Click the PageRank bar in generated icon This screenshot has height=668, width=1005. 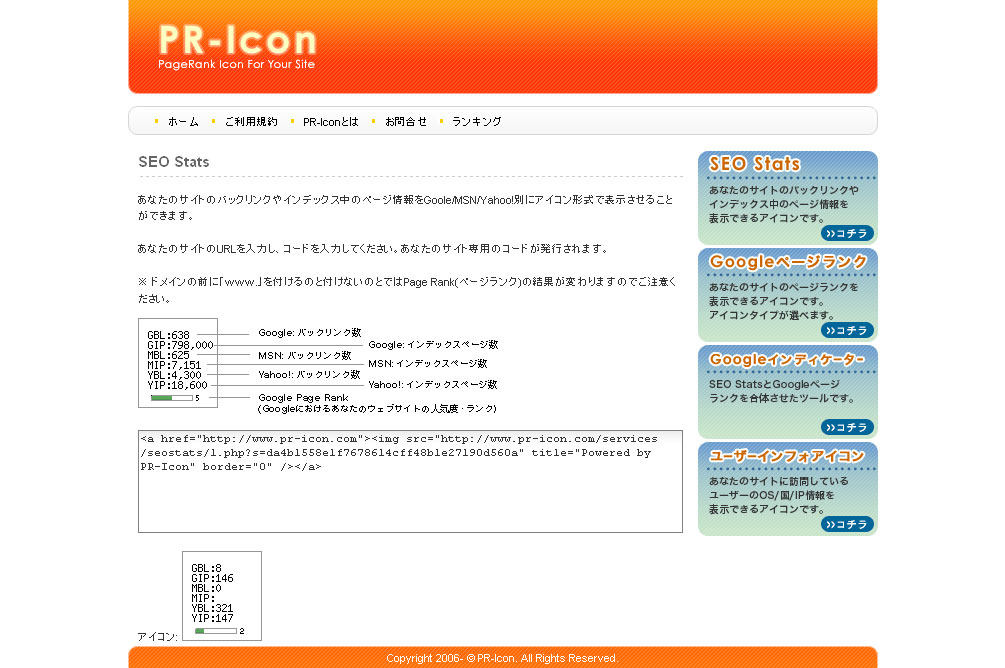pos(215,631)
